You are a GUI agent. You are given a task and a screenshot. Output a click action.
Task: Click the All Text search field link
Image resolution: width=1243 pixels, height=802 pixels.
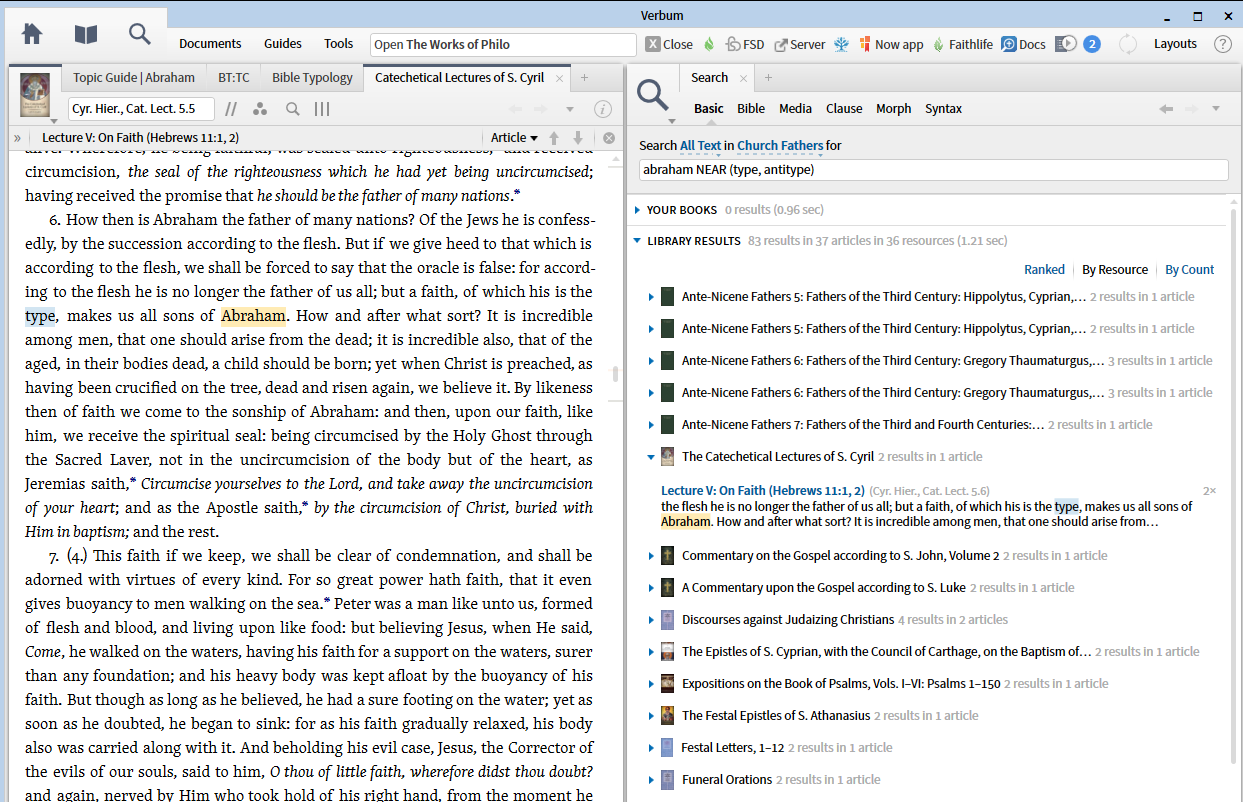point(700,146)
